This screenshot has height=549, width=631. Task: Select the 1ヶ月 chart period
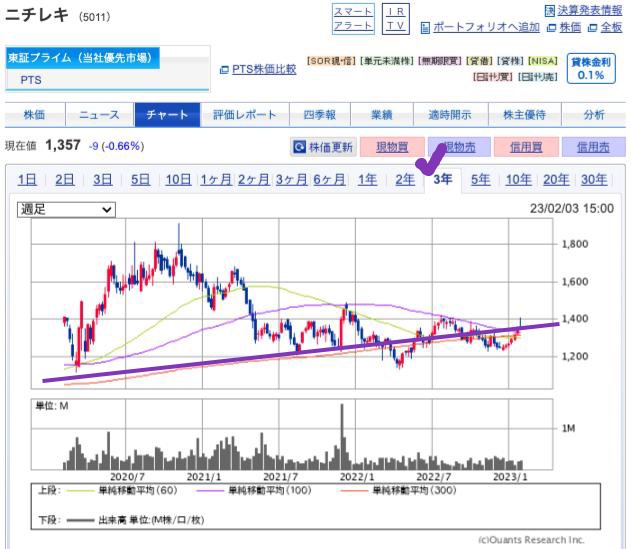point(216,180)
